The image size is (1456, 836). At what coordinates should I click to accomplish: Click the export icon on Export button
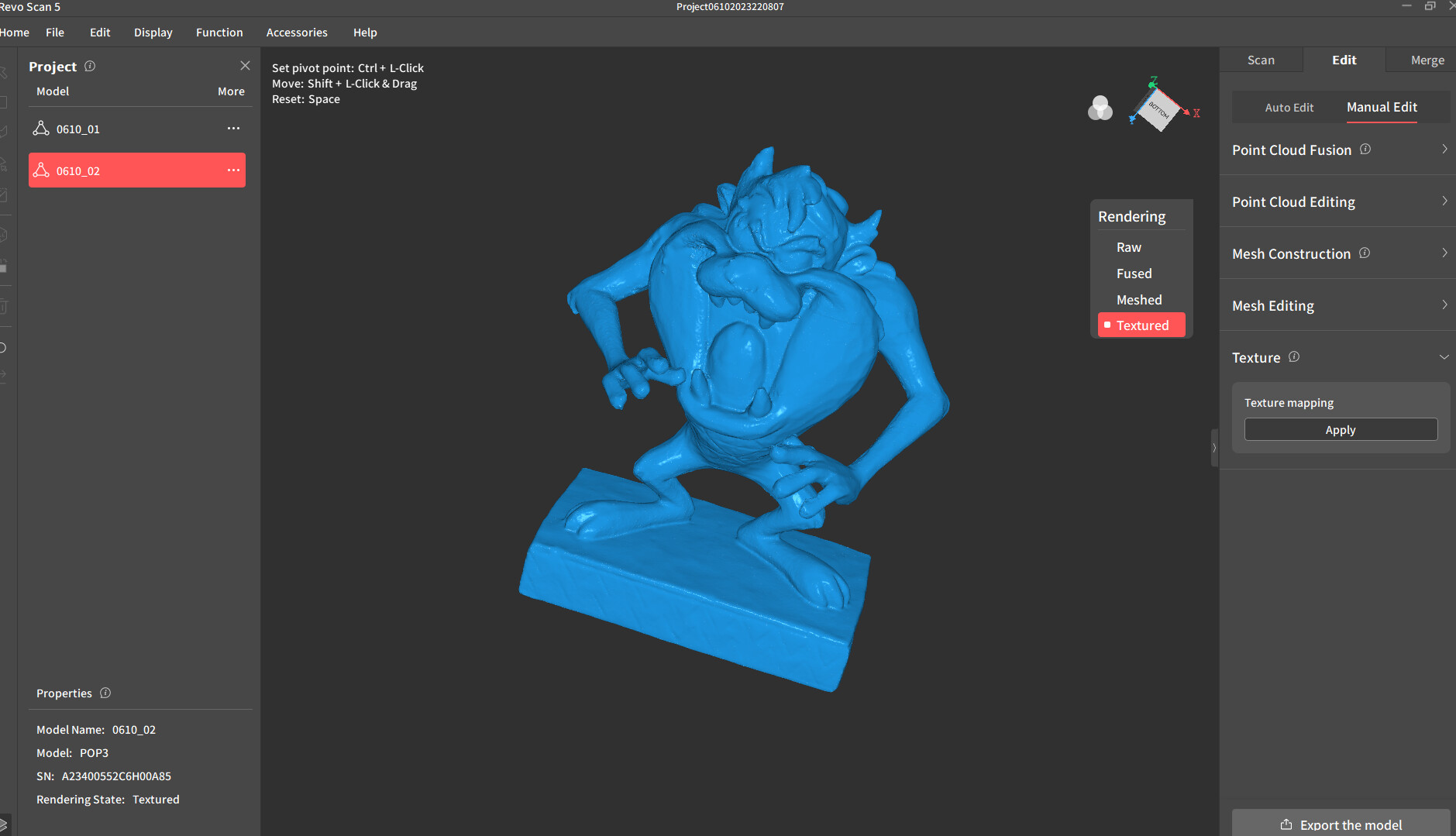1286,824
